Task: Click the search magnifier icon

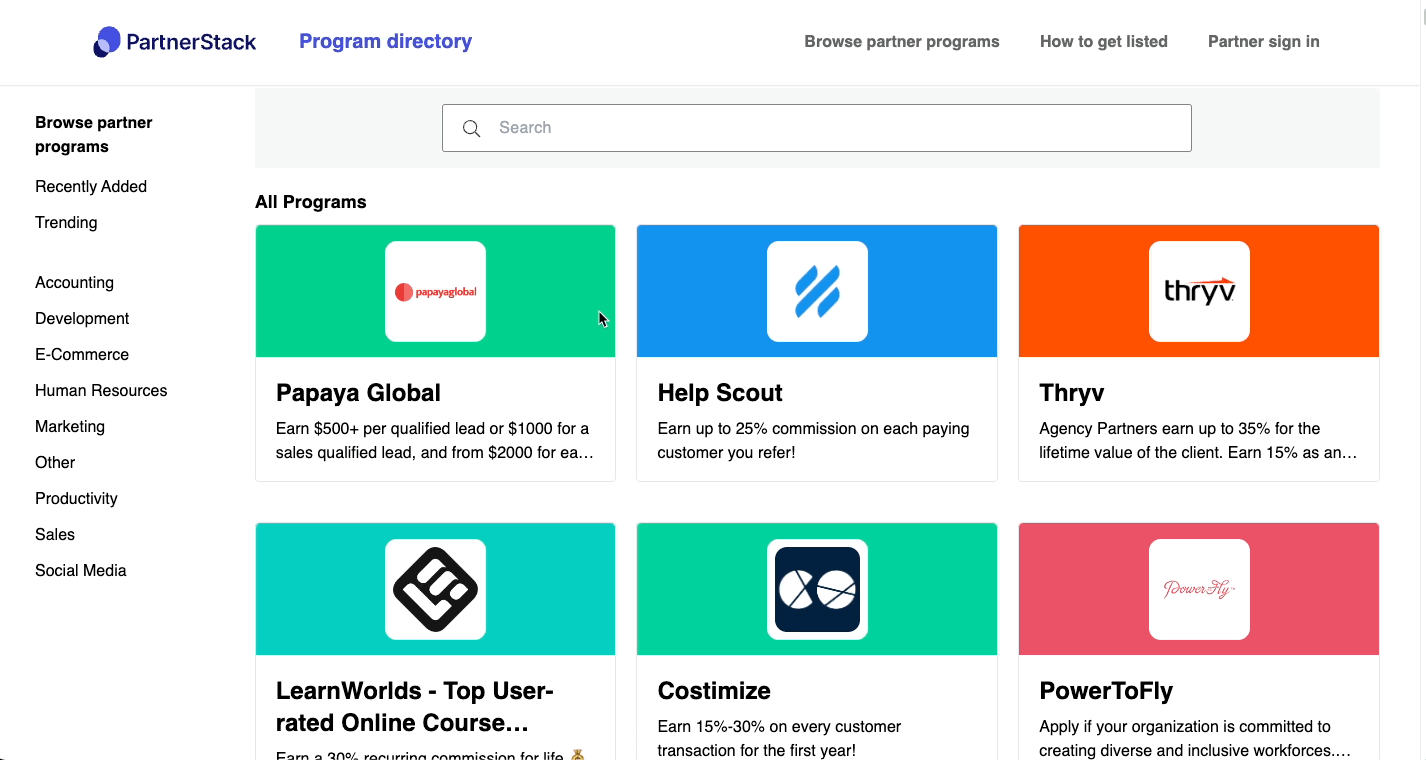Action: [472, 128]
